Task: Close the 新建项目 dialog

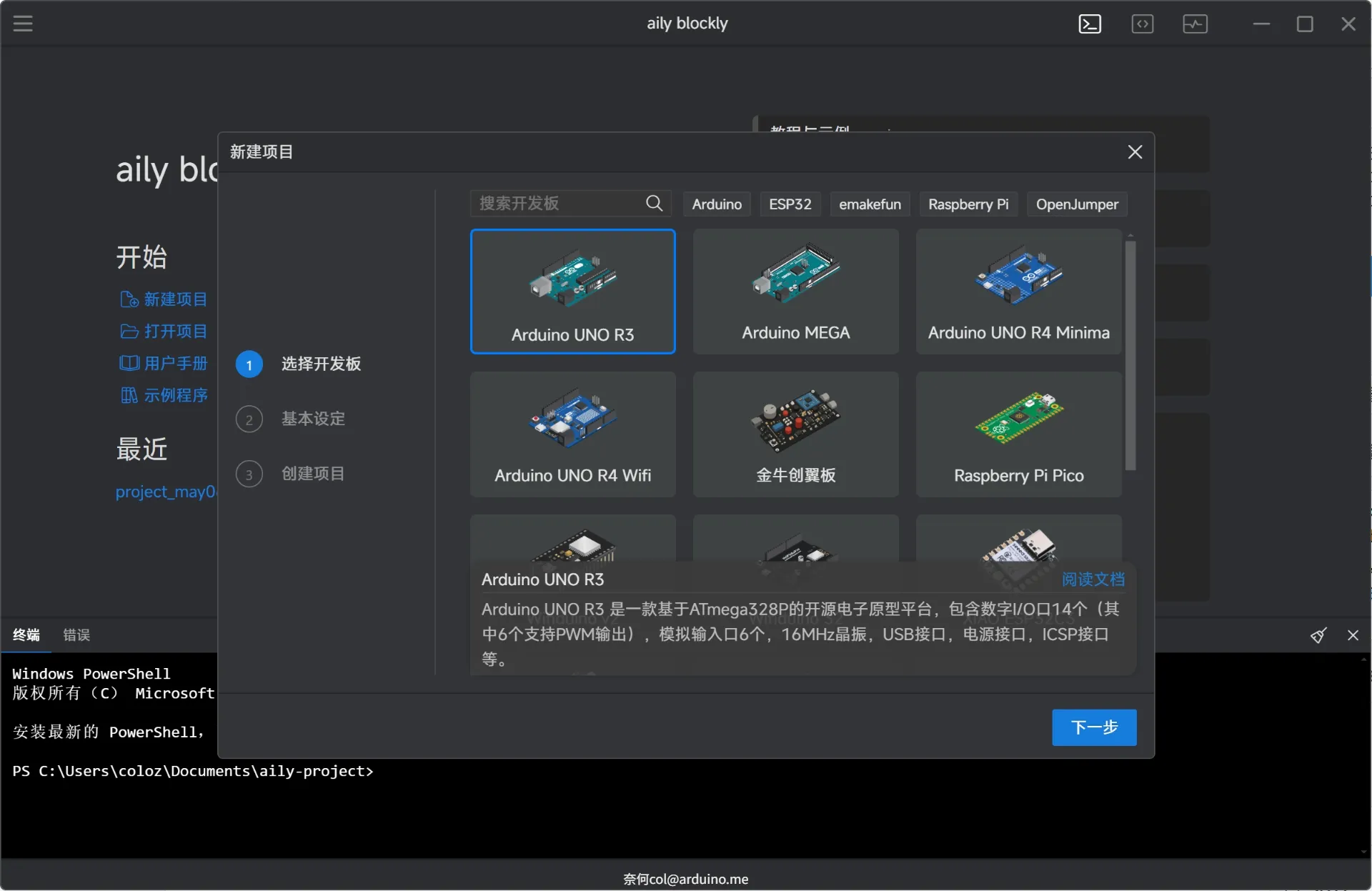Action: point(1135,151)
